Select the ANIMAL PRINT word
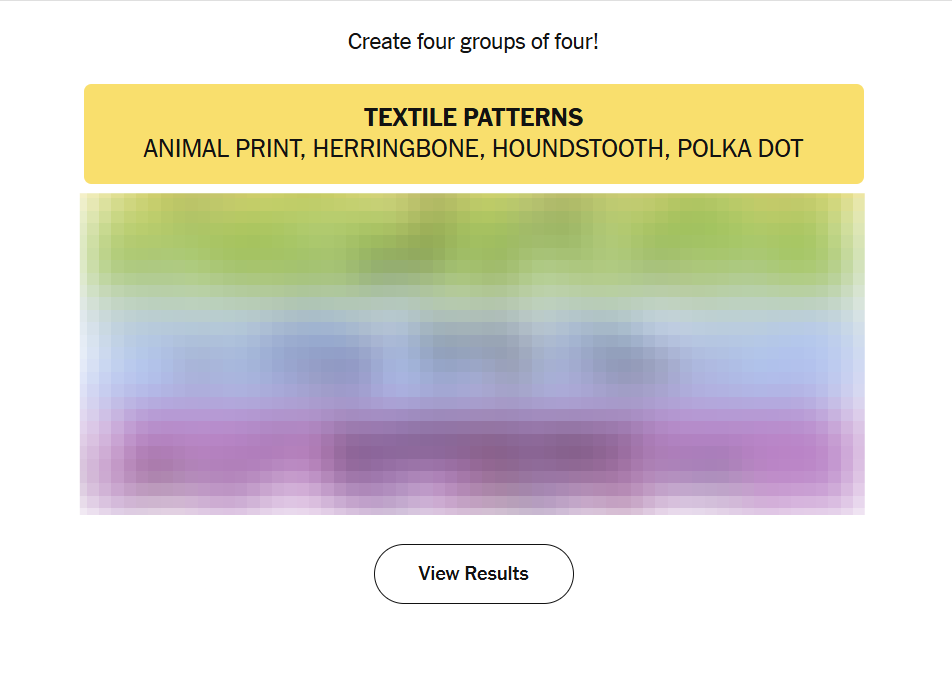 (222, 149)
